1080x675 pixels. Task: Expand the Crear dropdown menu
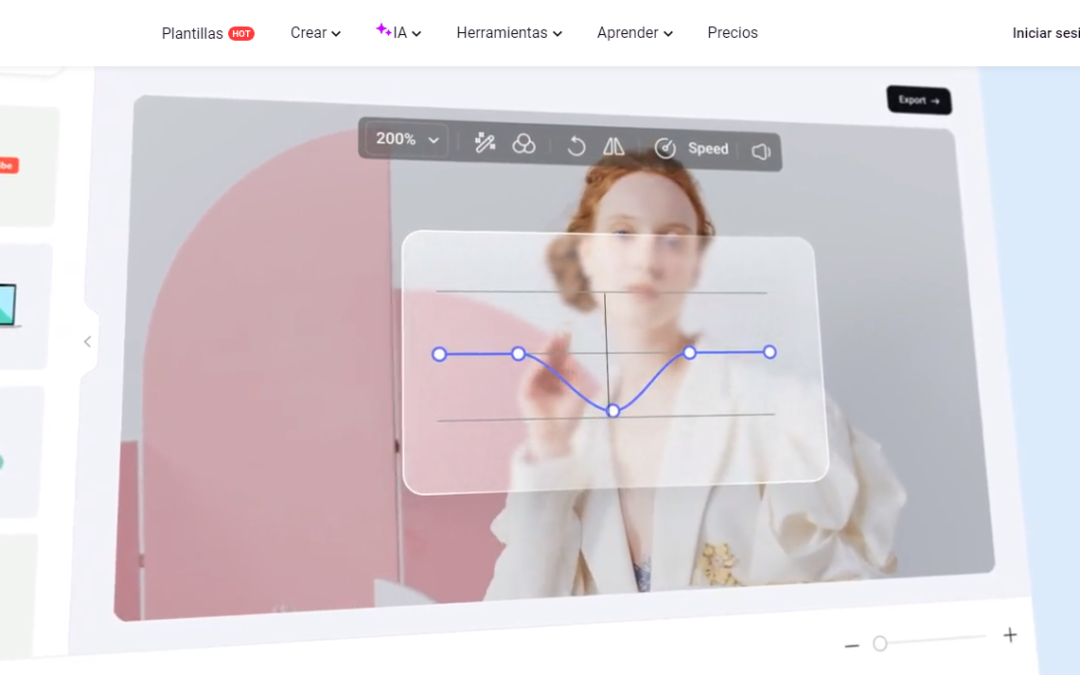pos(315,33)
